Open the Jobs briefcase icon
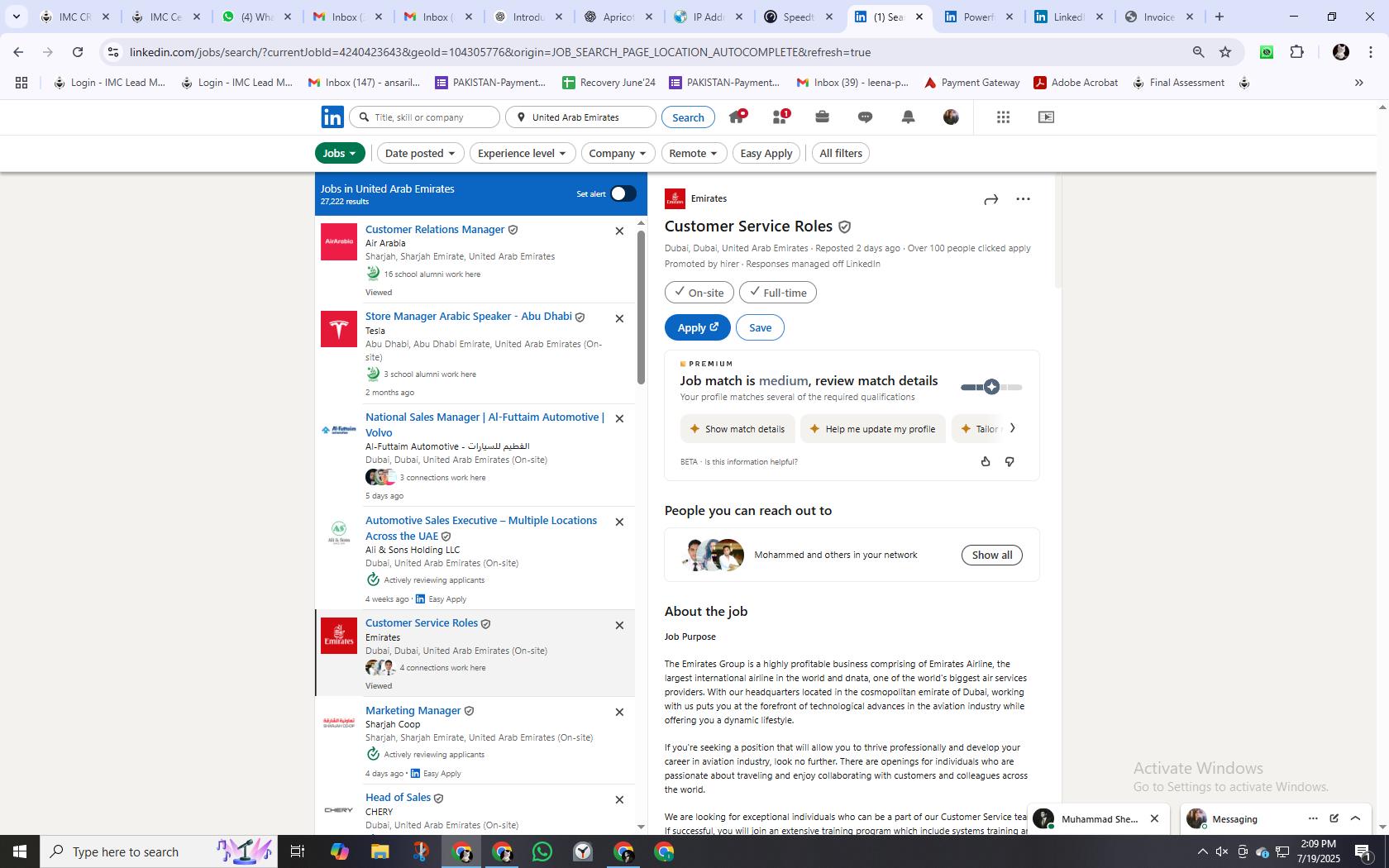This screenshot has width=1389, height=868. click(822, 117)
